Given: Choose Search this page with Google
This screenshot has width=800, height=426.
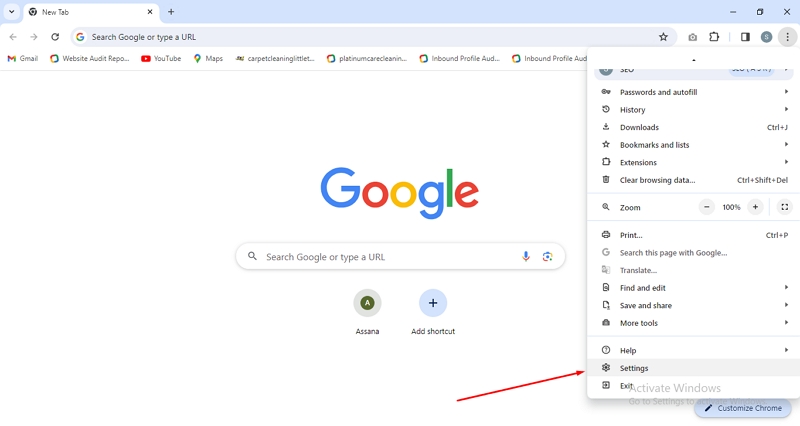Looking at the screenshot, I should point(694,253).
